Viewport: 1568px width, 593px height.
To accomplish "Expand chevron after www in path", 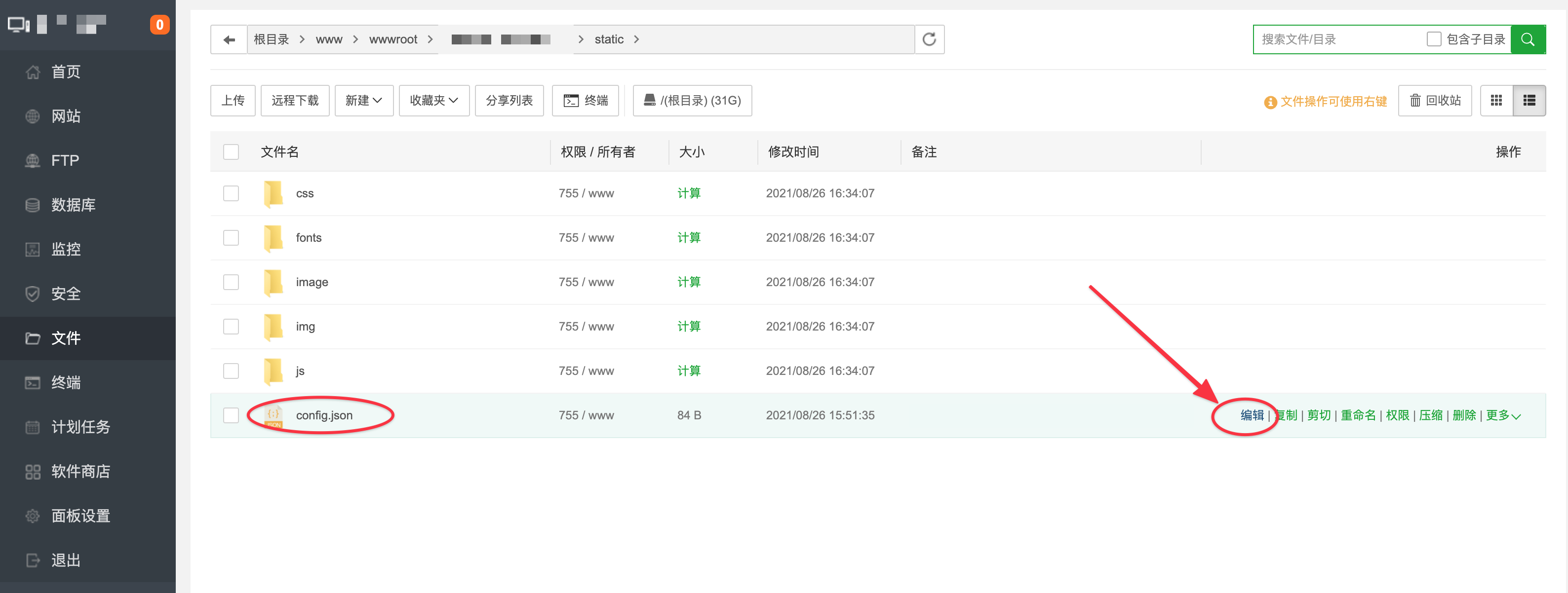I will 355,39.
